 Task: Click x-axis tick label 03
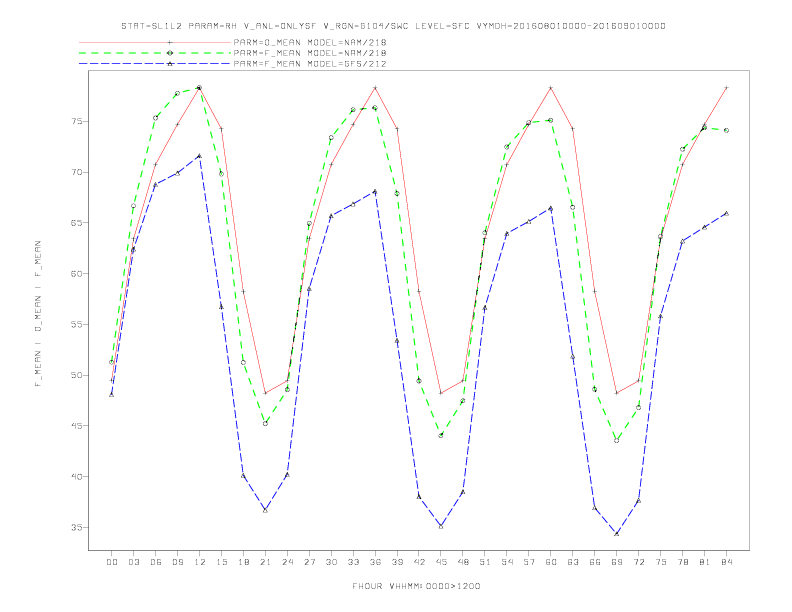133,562
